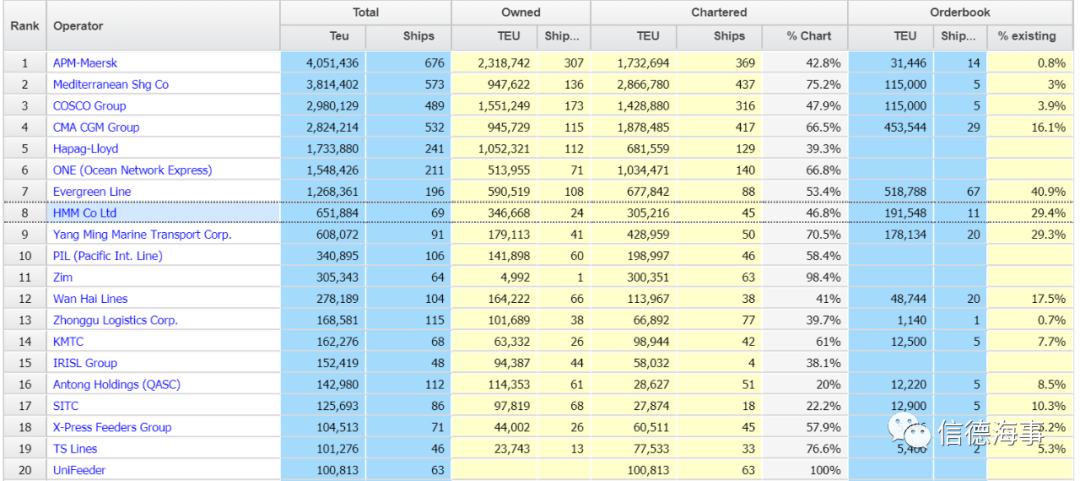
Task: Open the Zim operator link
Action: pos(63,277)
